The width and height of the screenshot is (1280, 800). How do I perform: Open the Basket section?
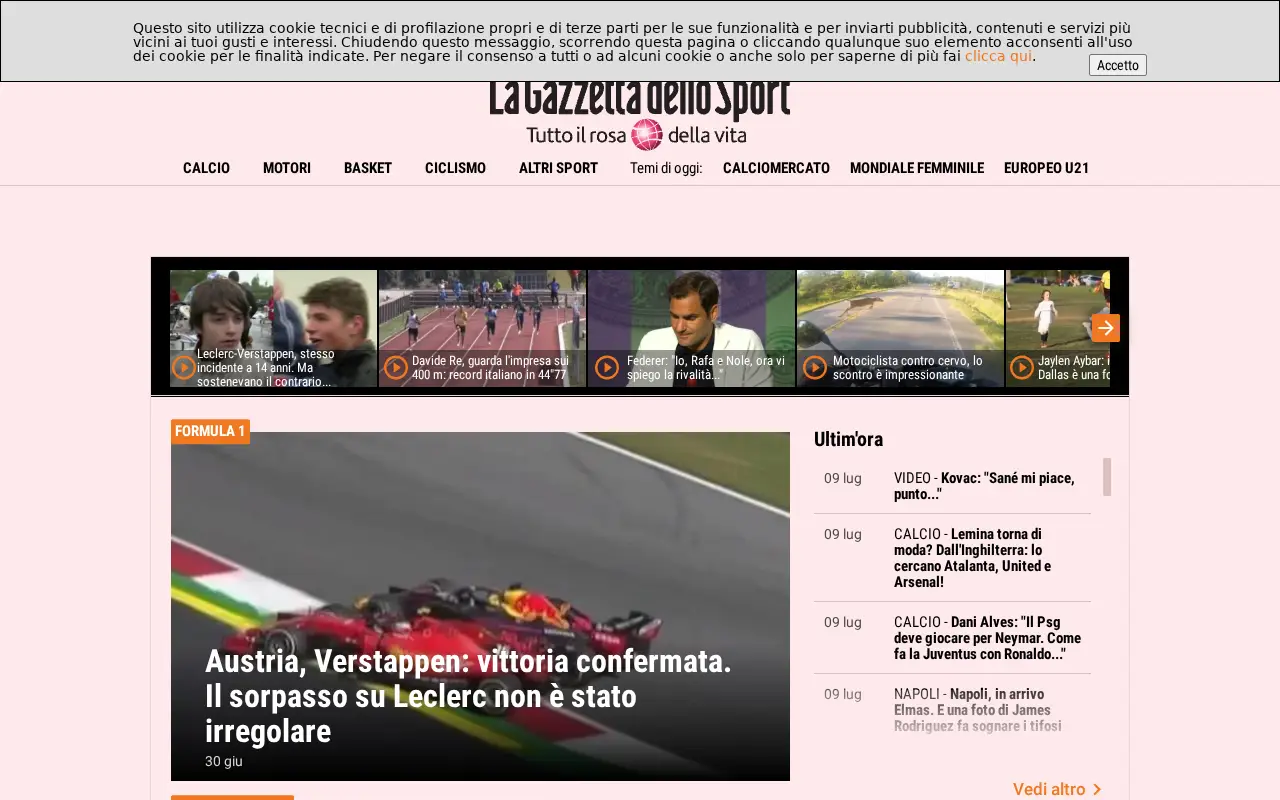[368, 168]
